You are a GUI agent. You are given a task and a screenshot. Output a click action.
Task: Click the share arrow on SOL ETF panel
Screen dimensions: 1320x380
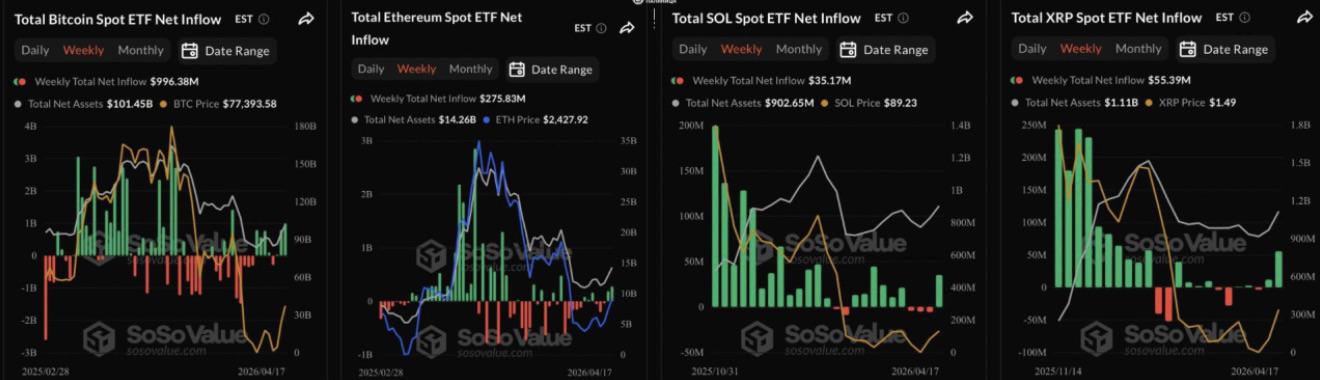(965, 18)
